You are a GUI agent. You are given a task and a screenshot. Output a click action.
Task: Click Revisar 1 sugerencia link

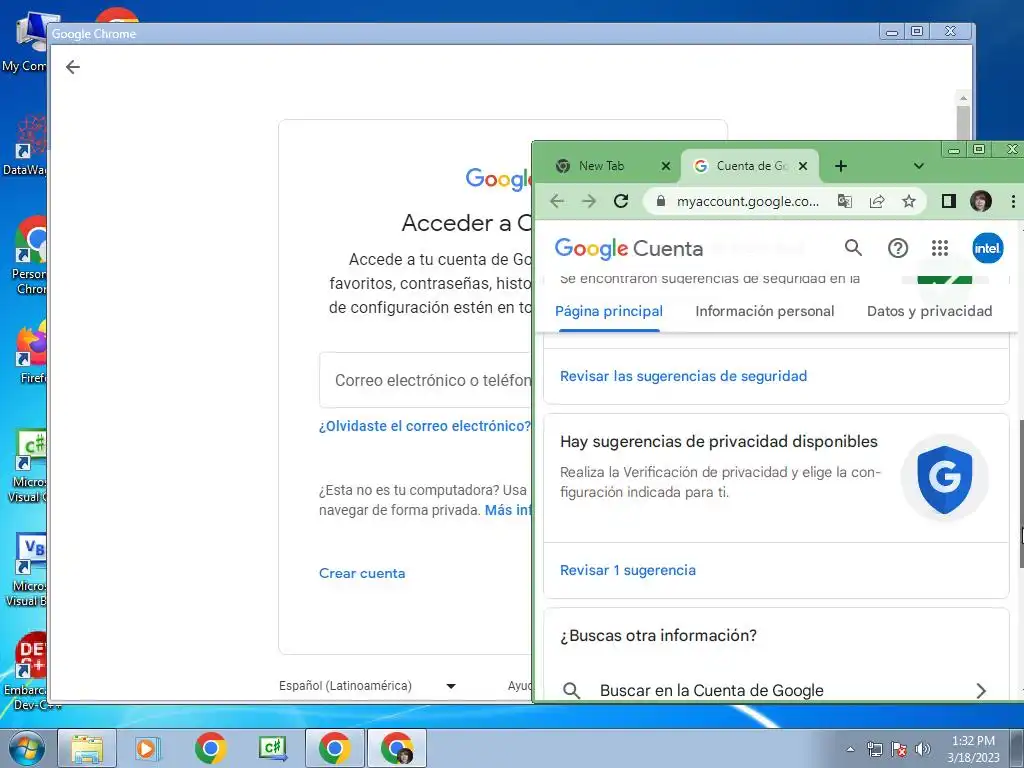628,570
